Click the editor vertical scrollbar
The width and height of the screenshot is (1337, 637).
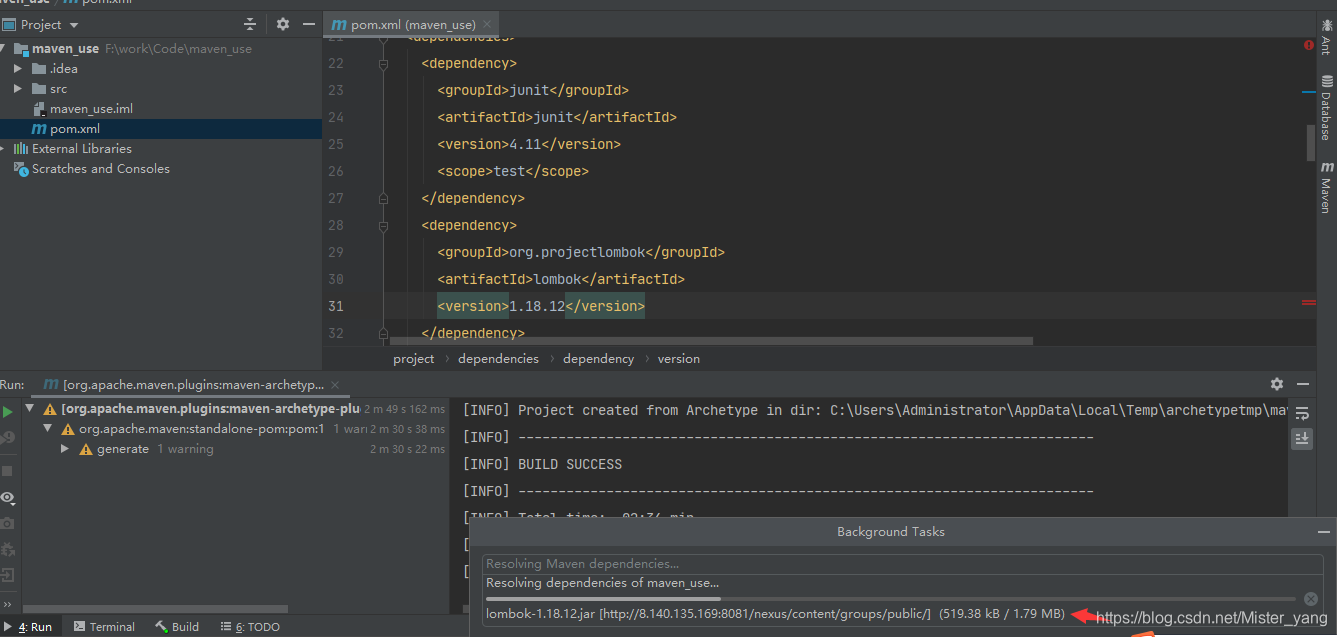pos(1311,143)
